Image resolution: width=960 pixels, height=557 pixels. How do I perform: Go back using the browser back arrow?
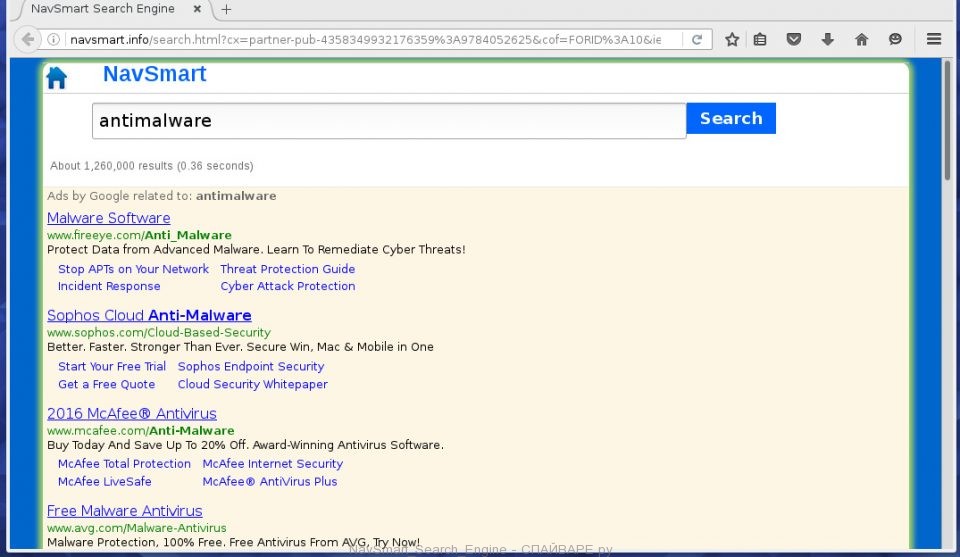(28, 40)
